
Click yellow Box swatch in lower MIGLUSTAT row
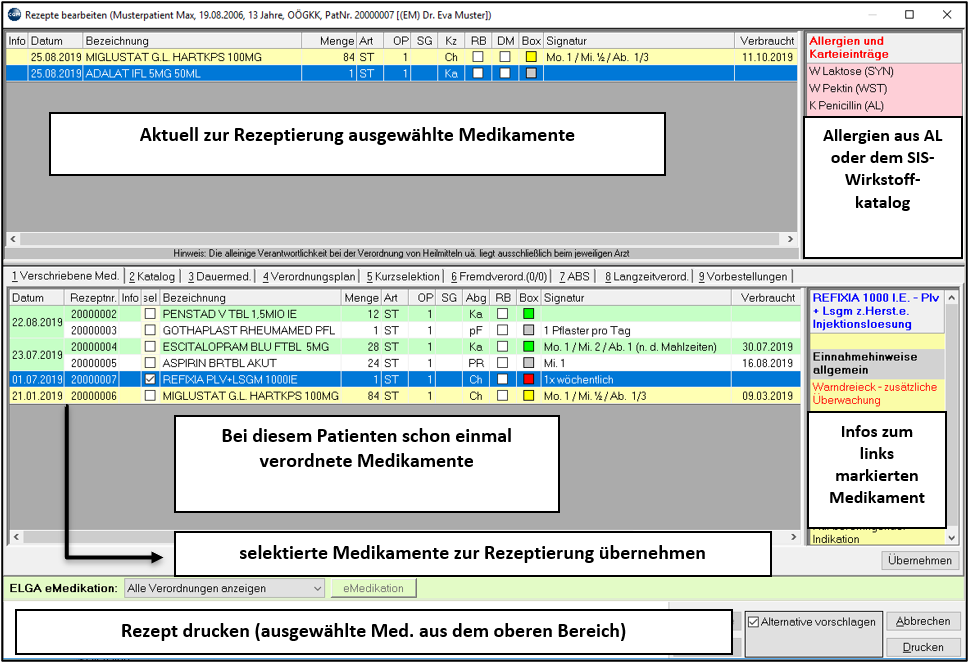pos(528,395)
